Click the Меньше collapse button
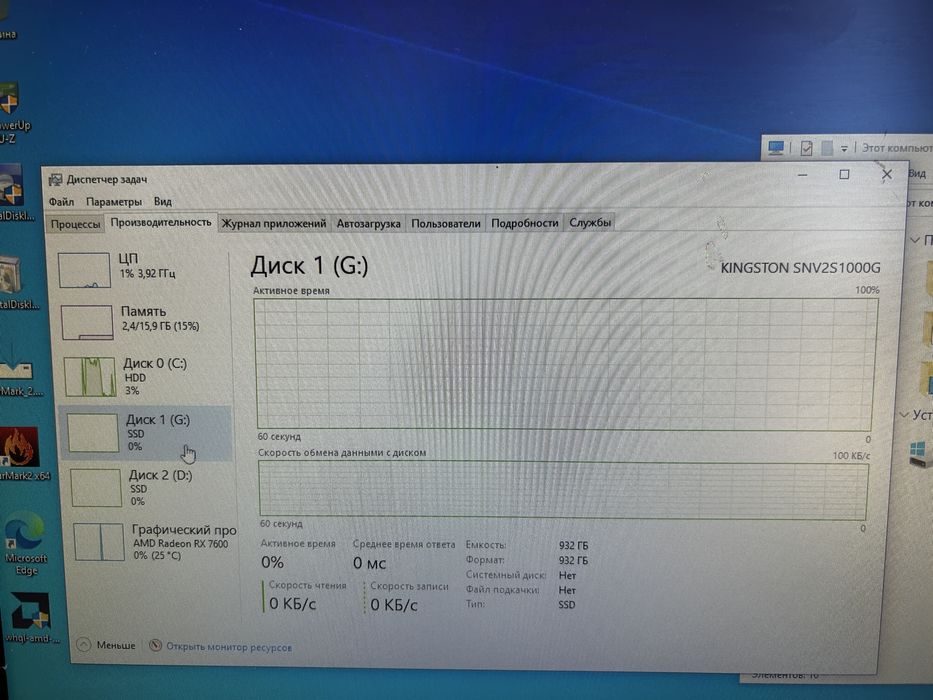The image size is (933, 700). pyautogui.click(x=107, y=645)
